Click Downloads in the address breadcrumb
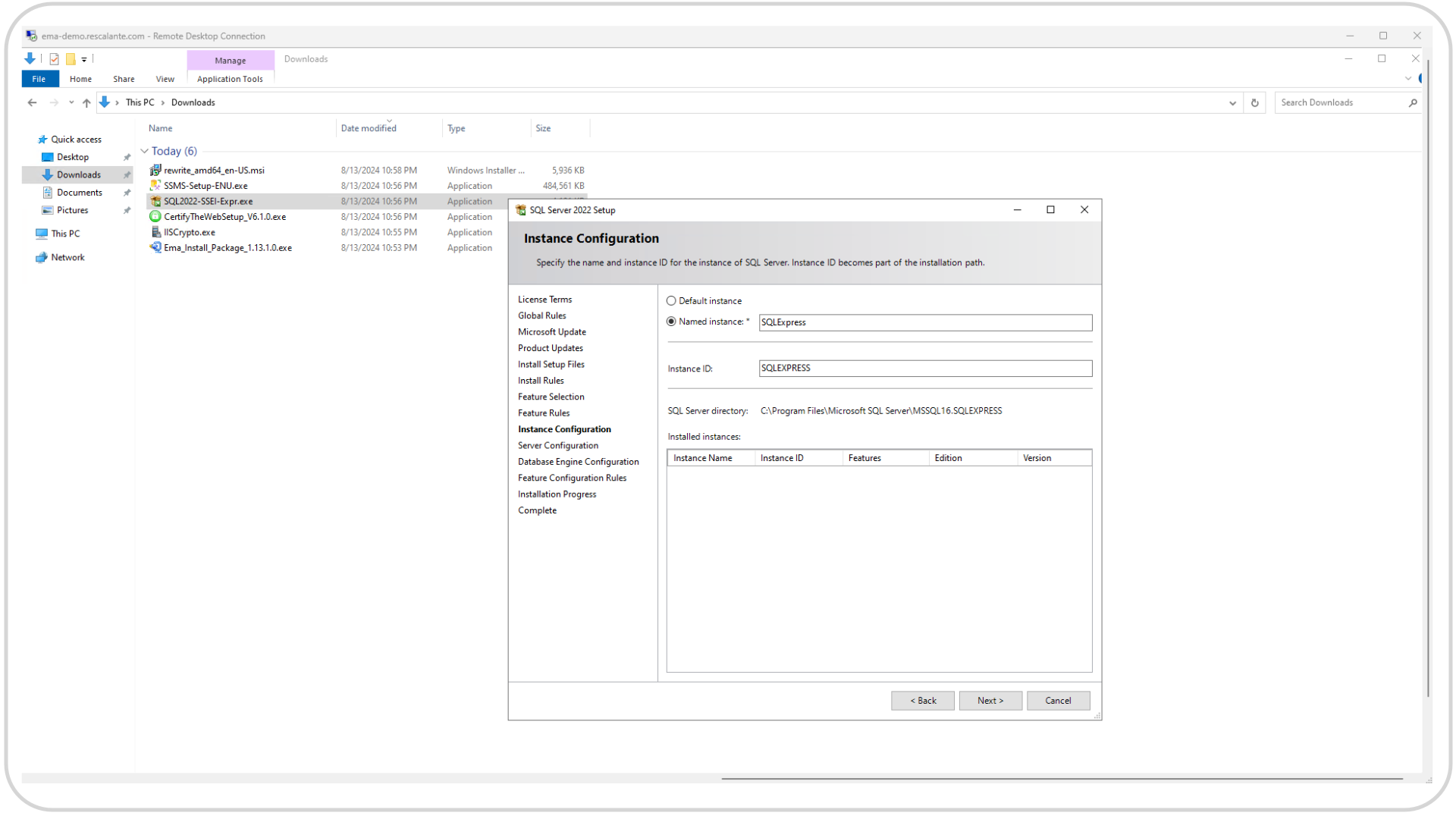1456x819 pixels. tap(193, 102)
